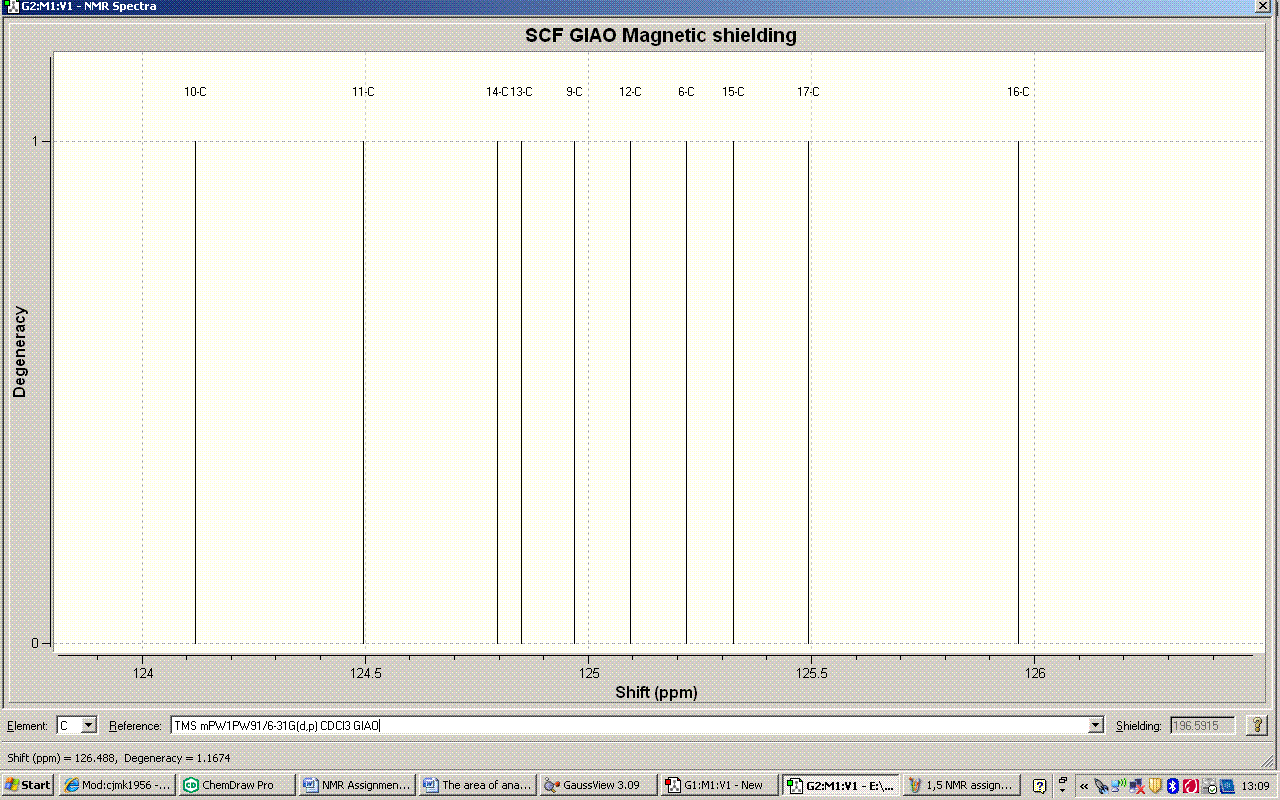
Task: Click the blue notebook tray icon
Action: coord(1225,786)
